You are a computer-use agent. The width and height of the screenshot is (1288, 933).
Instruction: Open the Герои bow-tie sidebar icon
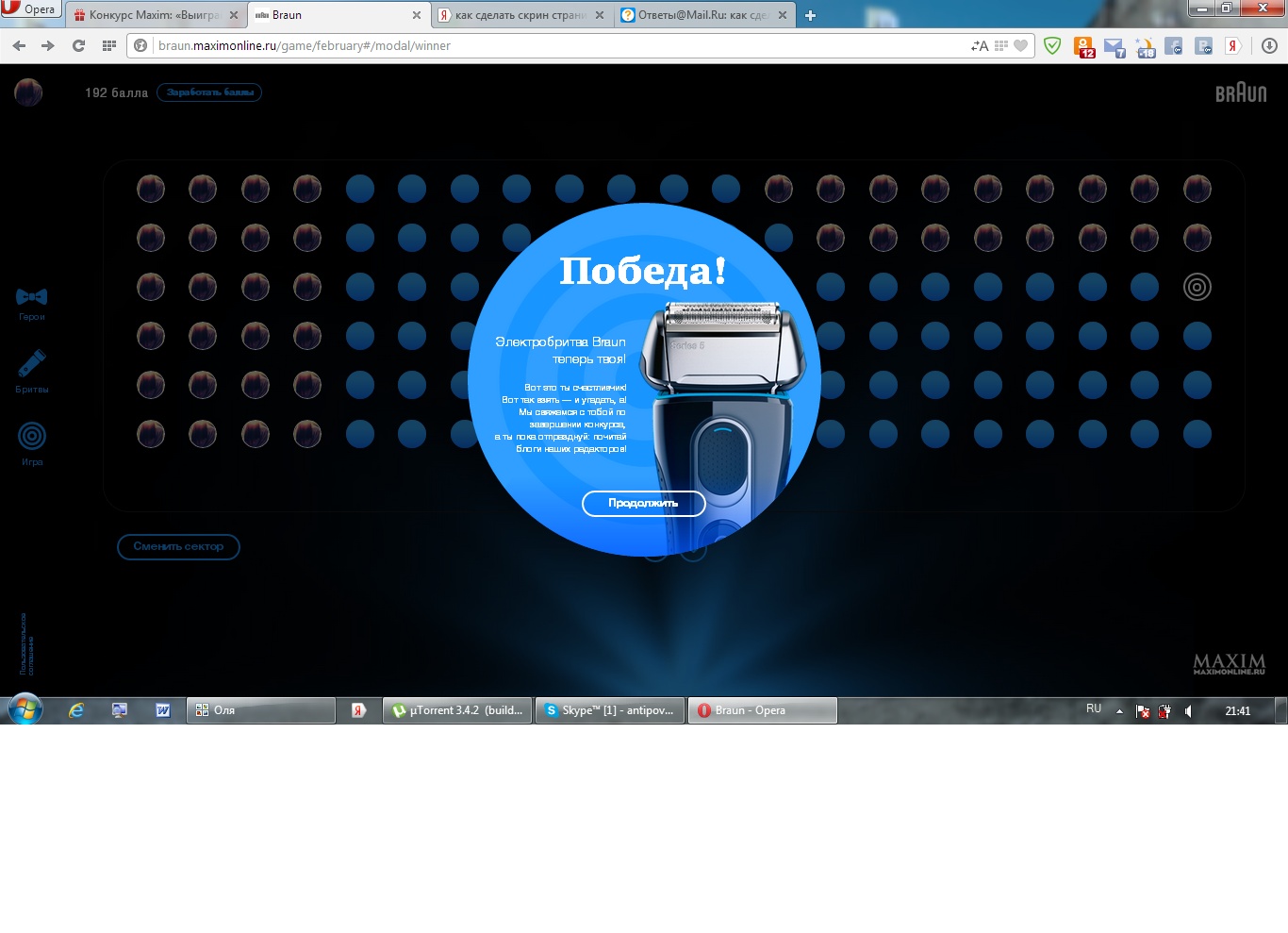(x=32, y=298)
